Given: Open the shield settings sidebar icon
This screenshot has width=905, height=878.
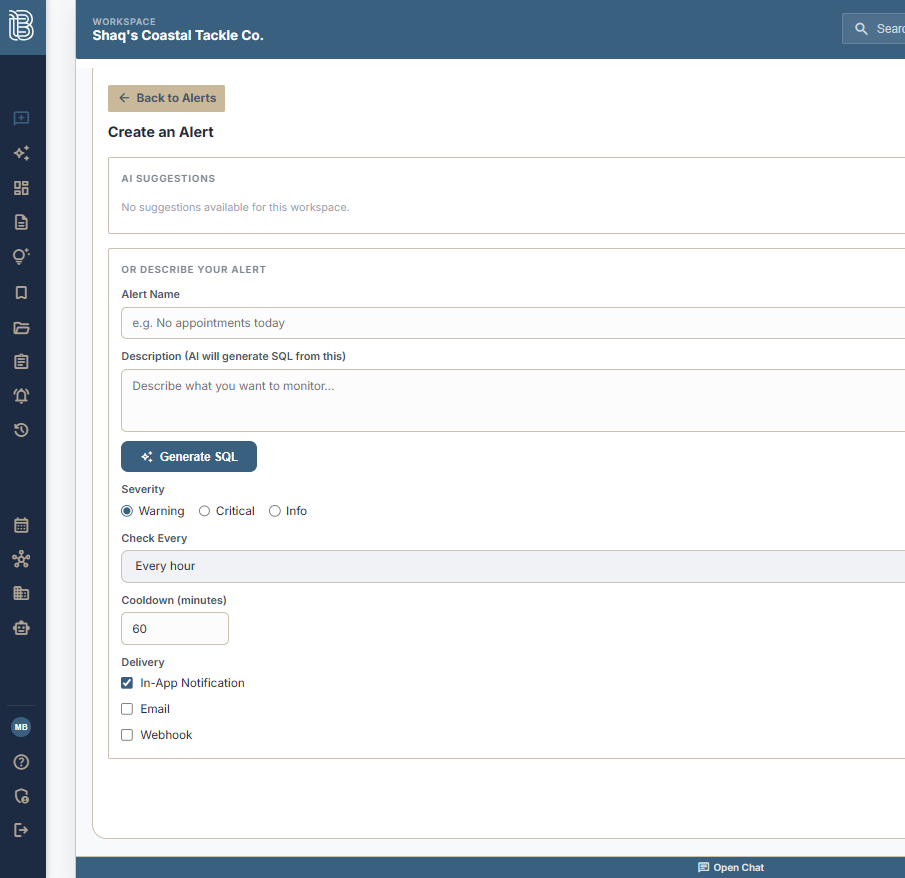Looking at the screenshot, I should 21,796.
